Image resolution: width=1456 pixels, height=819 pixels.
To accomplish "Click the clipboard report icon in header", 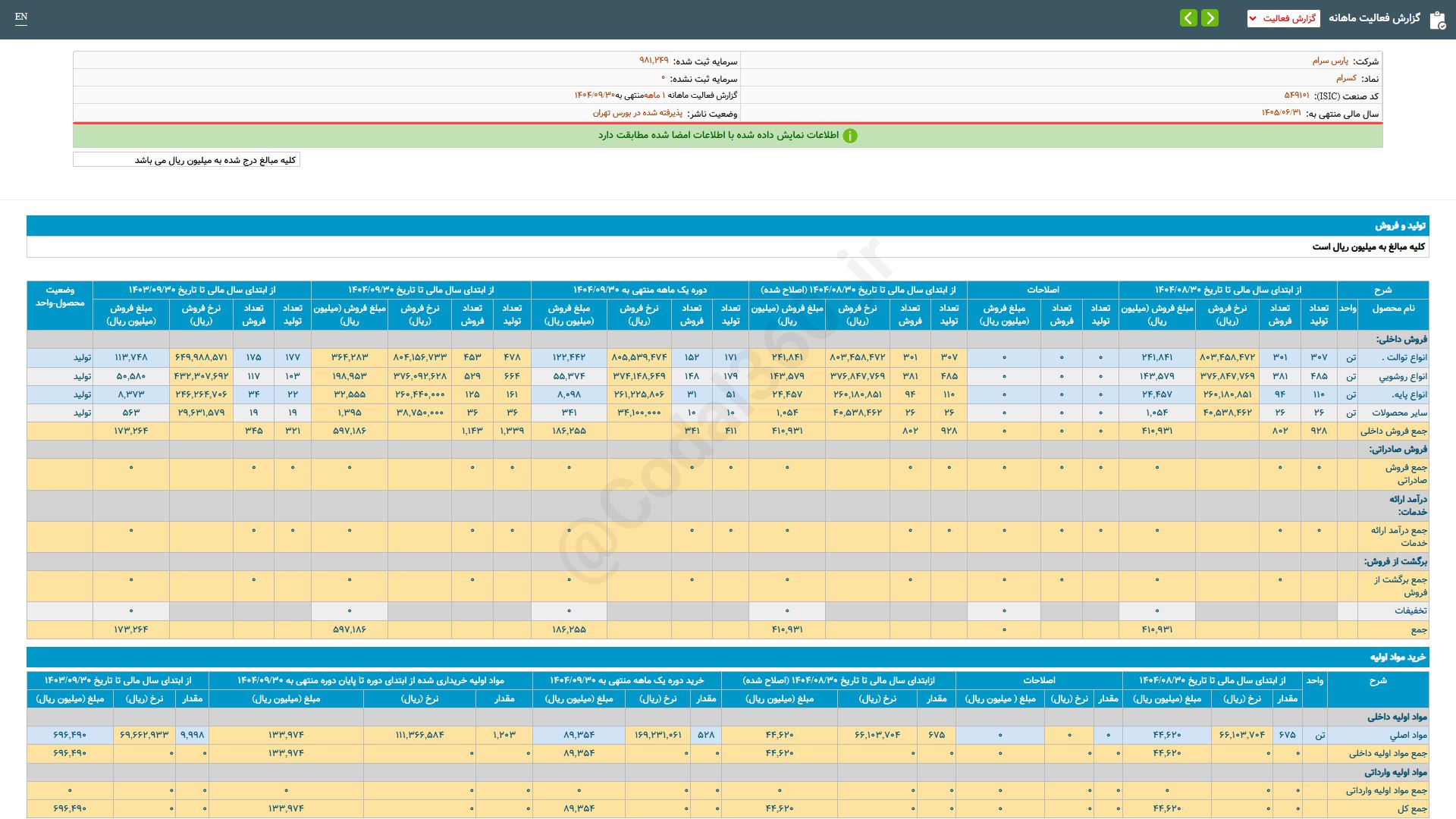I will 1437,20.
